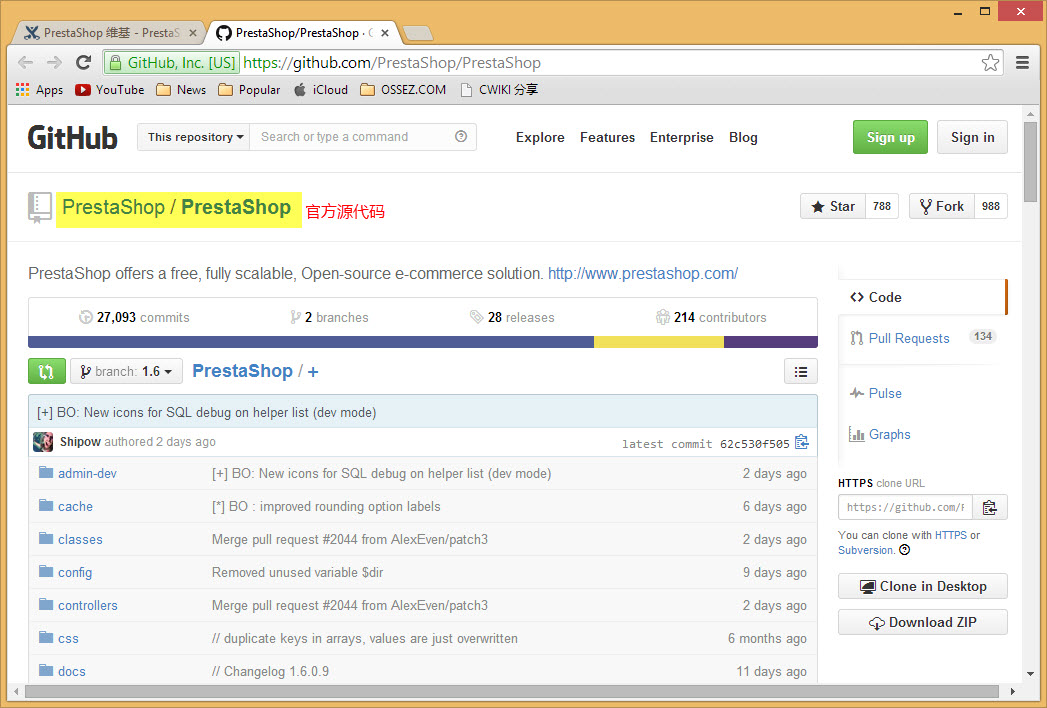Open the prestashop.com homepage link
This screenshot has height=708, width=1047.
tap(643, 274)
